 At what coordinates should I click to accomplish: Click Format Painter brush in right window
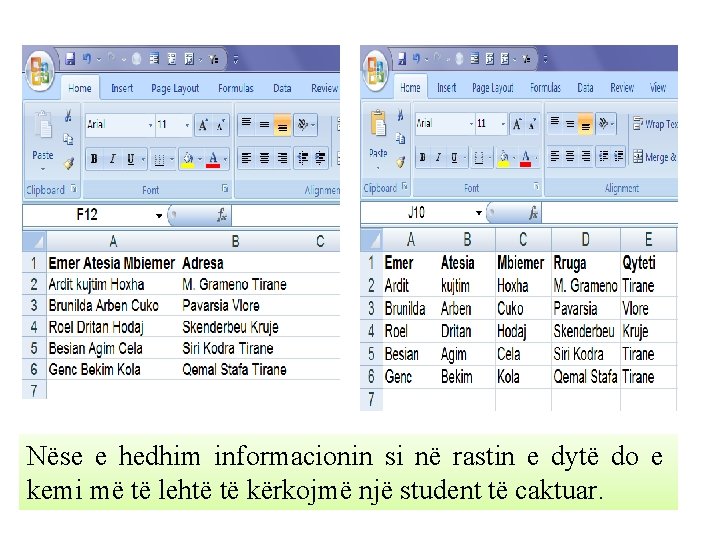click(x=401, y=162)
